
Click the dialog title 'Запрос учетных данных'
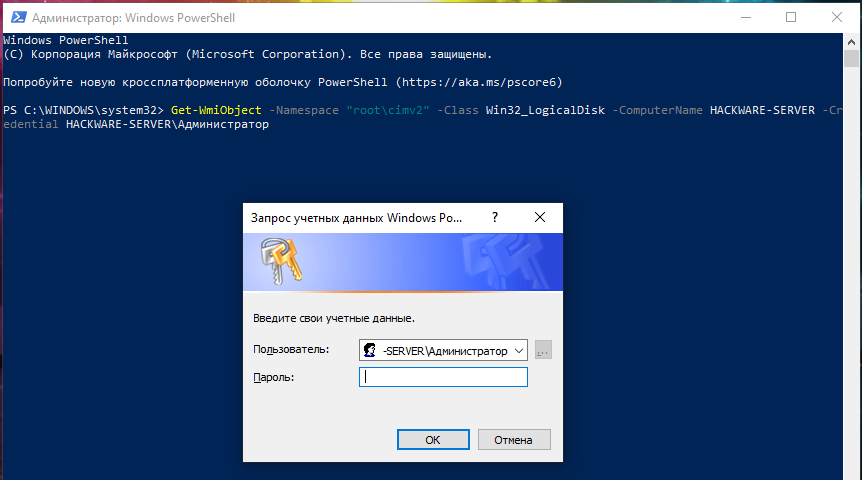click(356, 217)
